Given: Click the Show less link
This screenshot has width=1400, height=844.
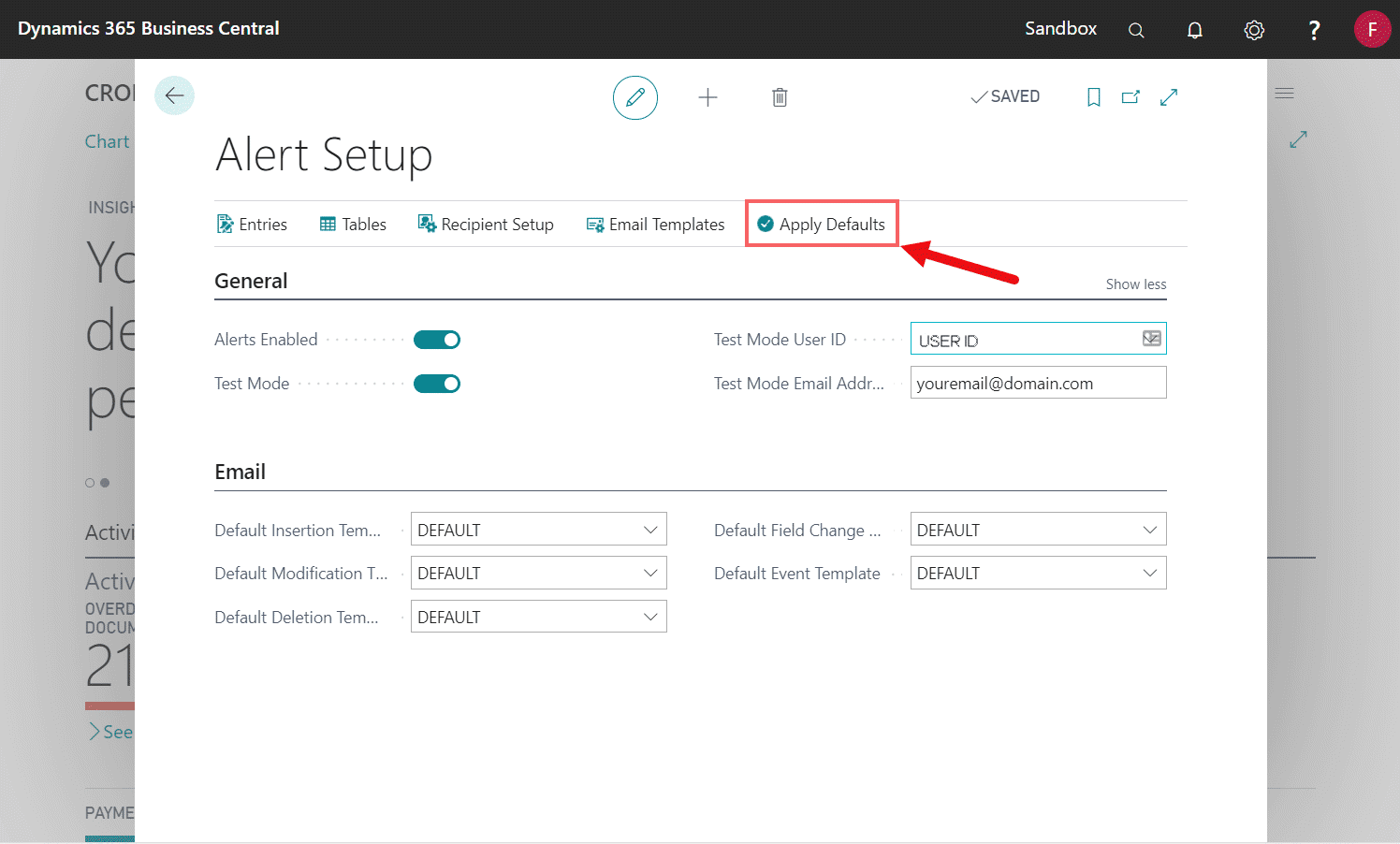Looking at the screenshot, I should pos(1135,284).
